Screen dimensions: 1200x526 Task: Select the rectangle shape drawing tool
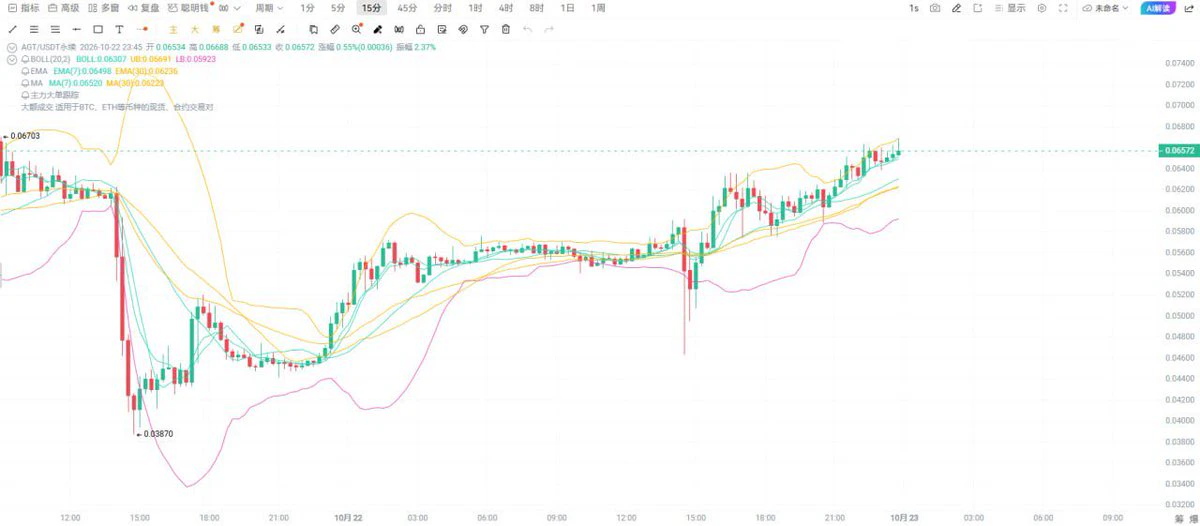[x=98, y=30]
